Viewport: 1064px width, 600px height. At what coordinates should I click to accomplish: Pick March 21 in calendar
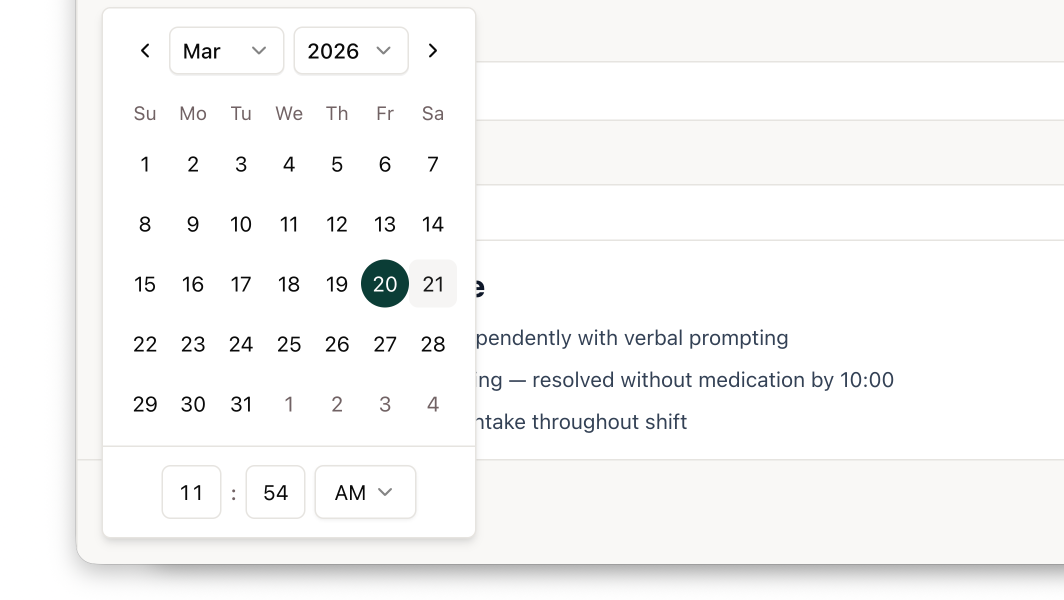433,284
